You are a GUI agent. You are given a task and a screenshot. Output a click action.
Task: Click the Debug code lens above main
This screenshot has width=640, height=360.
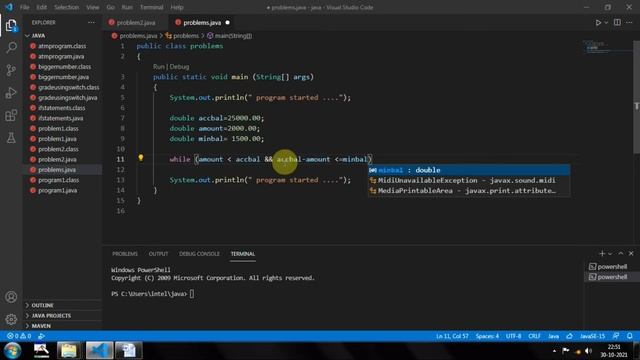pos(179,67)
